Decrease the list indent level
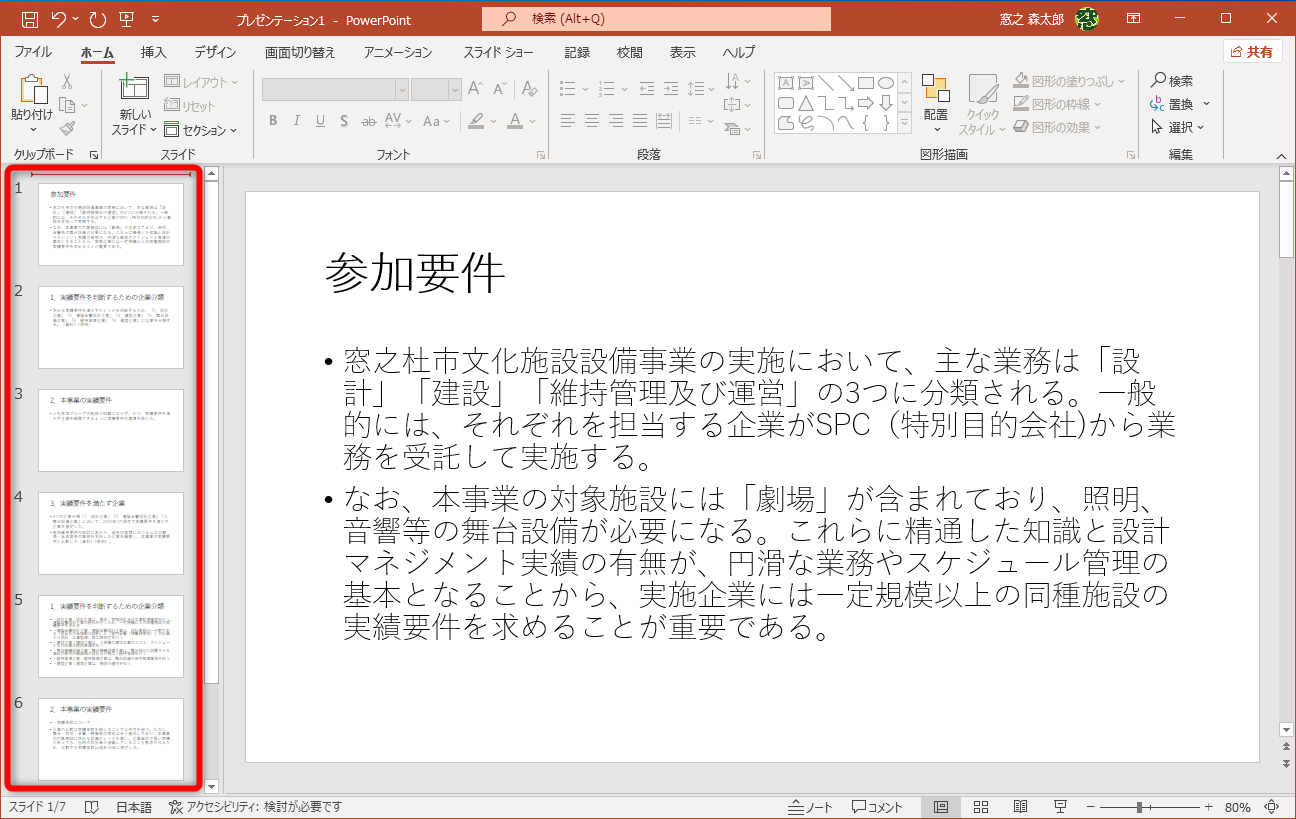The height and width of the screenshot is (819, 1296). tap(646, 89)
